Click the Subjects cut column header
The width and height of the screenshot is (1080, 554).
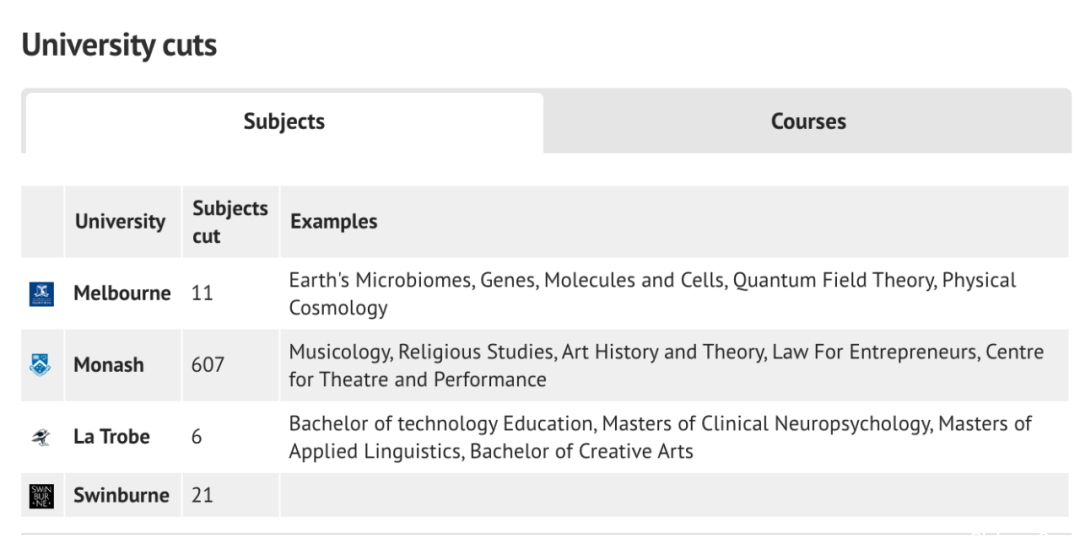tap(230, 222)
